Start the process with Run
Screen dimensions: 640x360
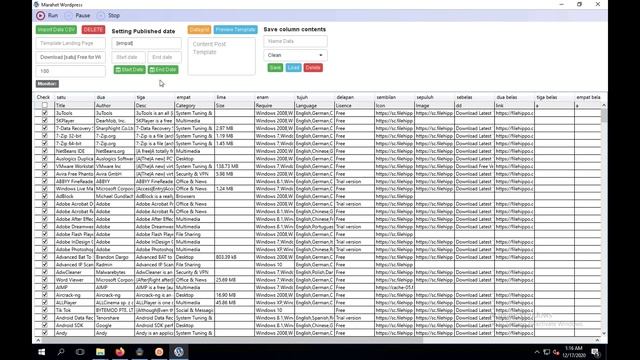[47, 16]
